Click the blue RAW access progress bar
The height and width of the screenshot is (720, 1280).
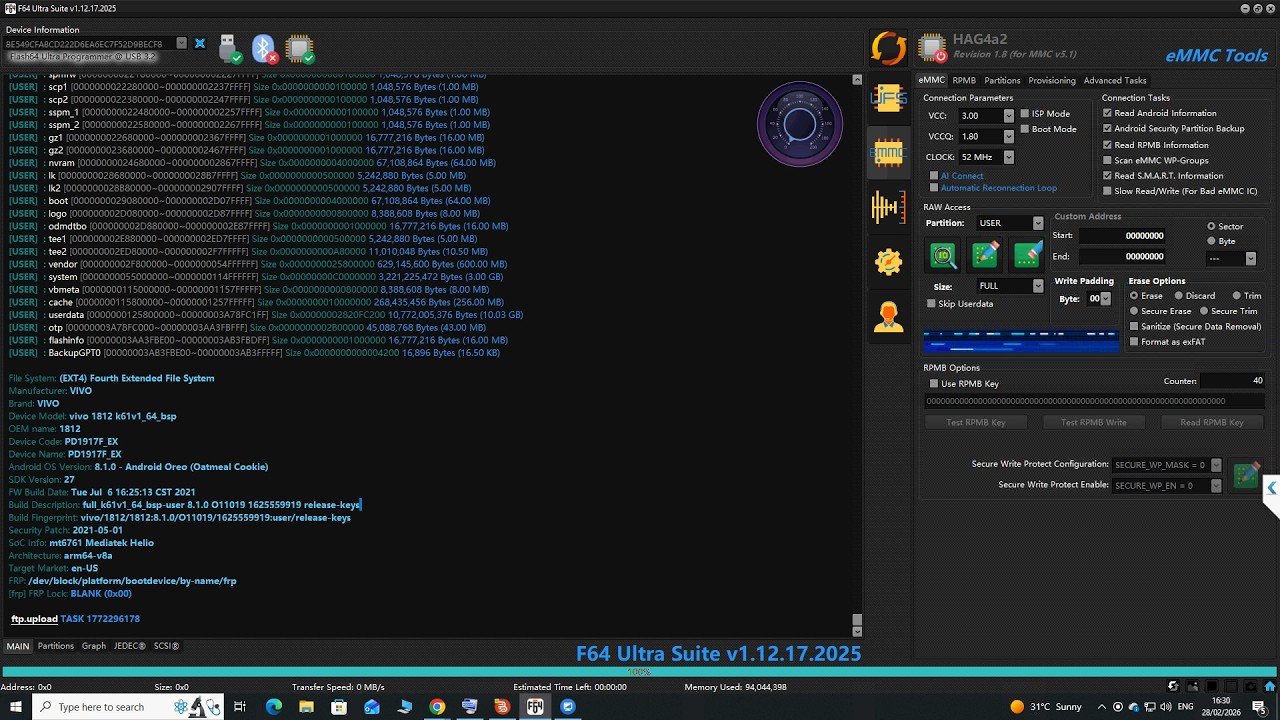[x=1021, y=341]
